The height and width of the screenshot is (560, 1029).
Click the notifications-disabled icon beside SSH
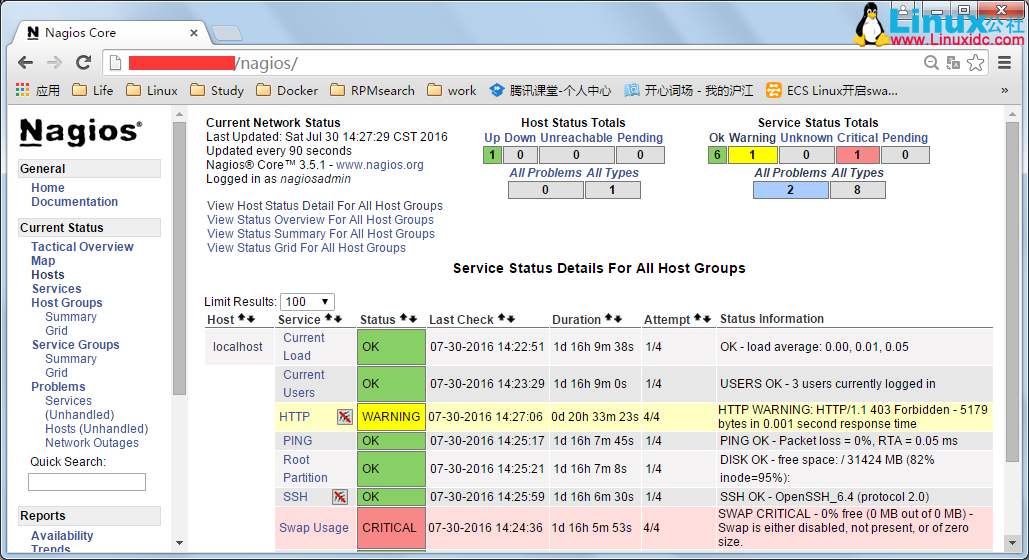point(339,497)
